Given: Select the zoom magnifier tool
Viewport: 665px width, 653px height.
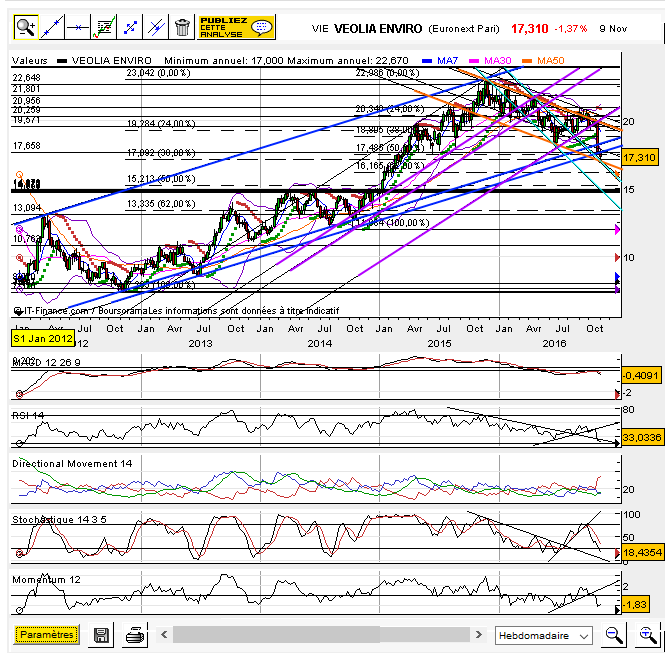Looking at the screenshot, I should pos(25,27).
